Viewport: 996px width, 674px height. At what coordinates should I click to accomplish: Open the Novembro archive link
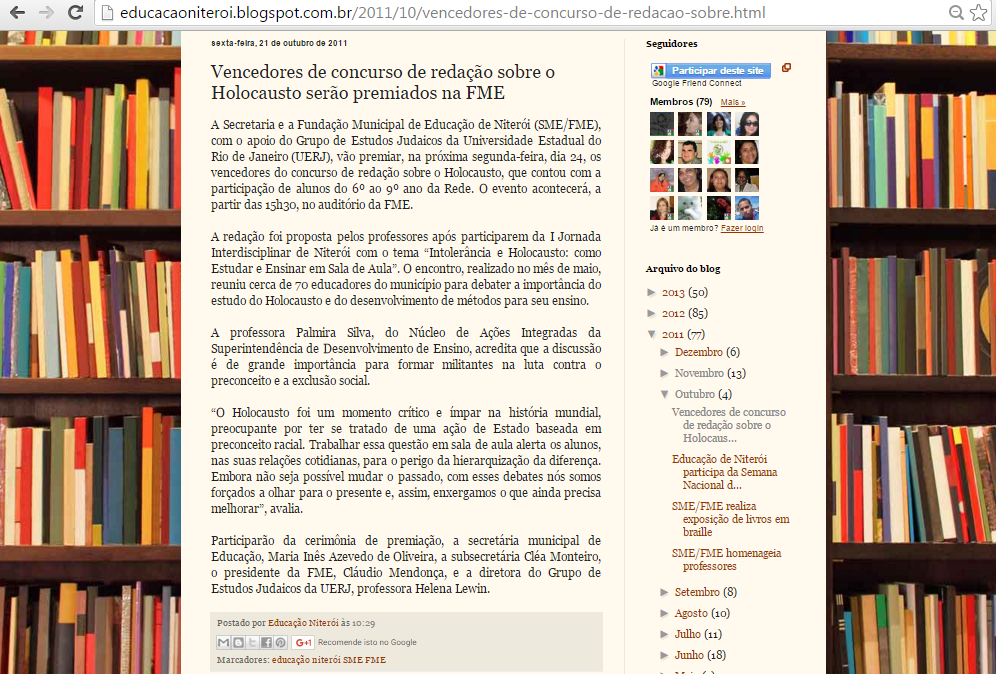(x=699, y=374)
